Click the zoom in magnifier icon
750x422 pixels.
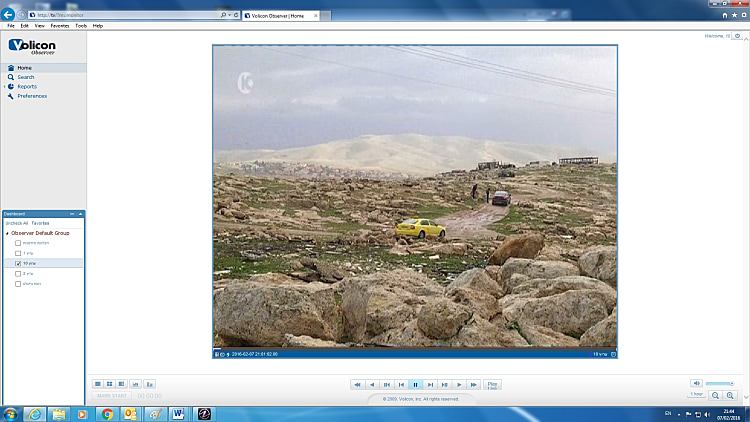pos(731,396)
